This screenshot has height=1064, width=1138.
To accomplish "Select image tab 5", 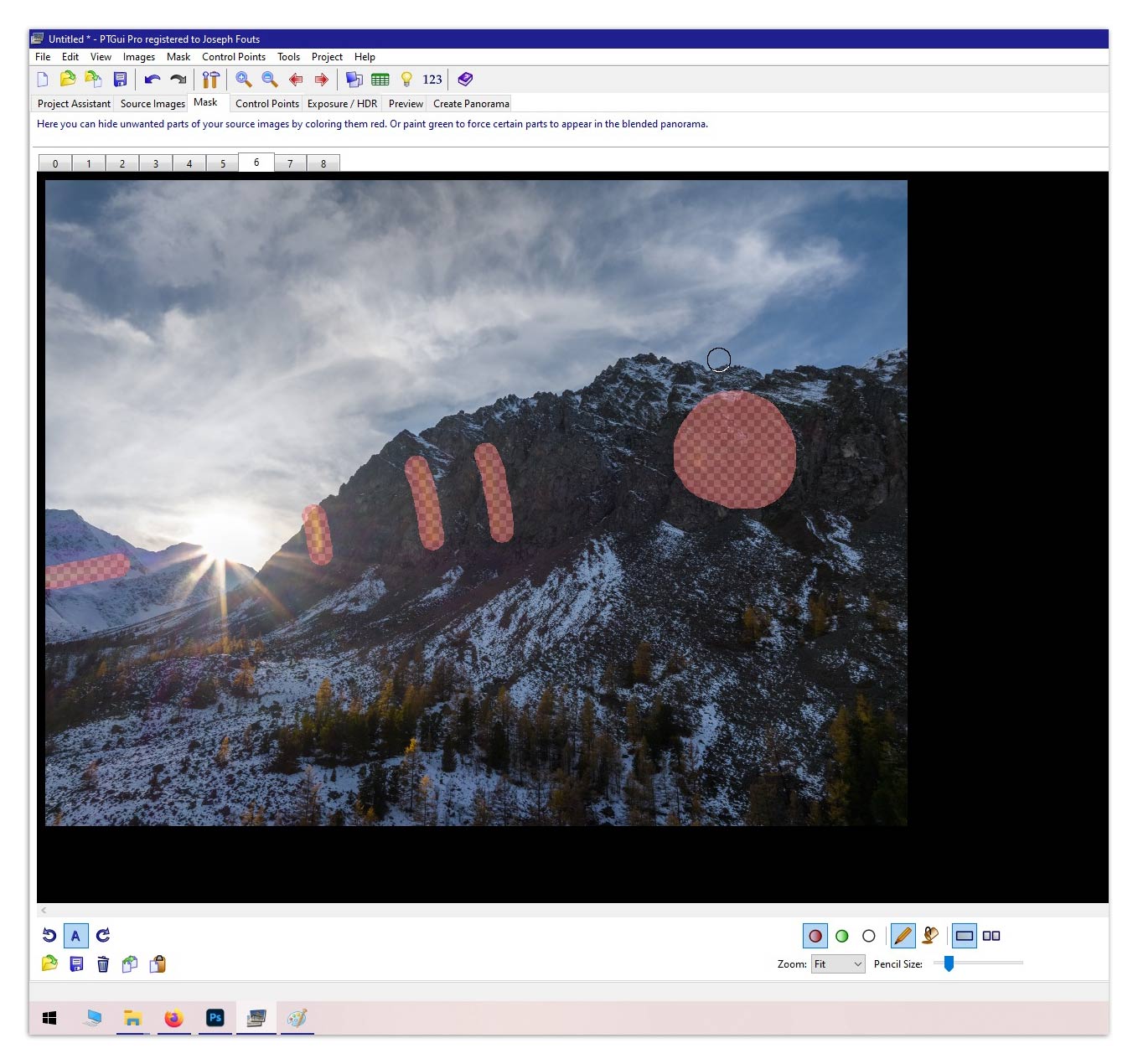I will pyautogui.click(x=223, y=163).
